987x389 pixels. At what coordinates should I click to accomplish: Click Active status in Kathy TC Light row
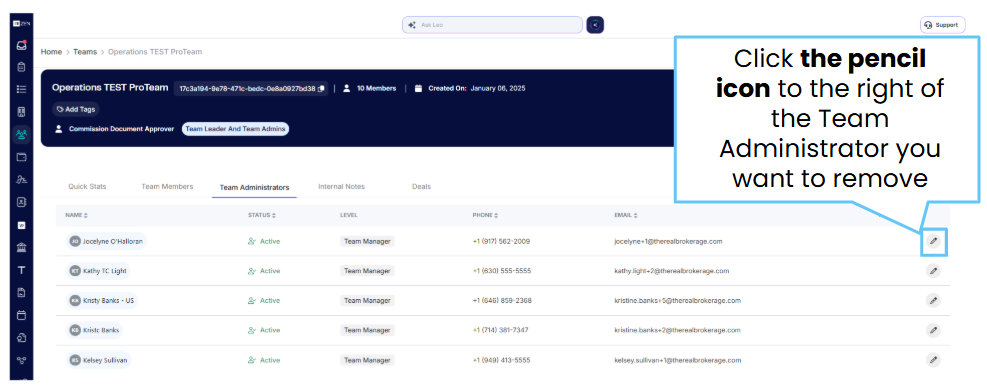[x=264, y=271]
